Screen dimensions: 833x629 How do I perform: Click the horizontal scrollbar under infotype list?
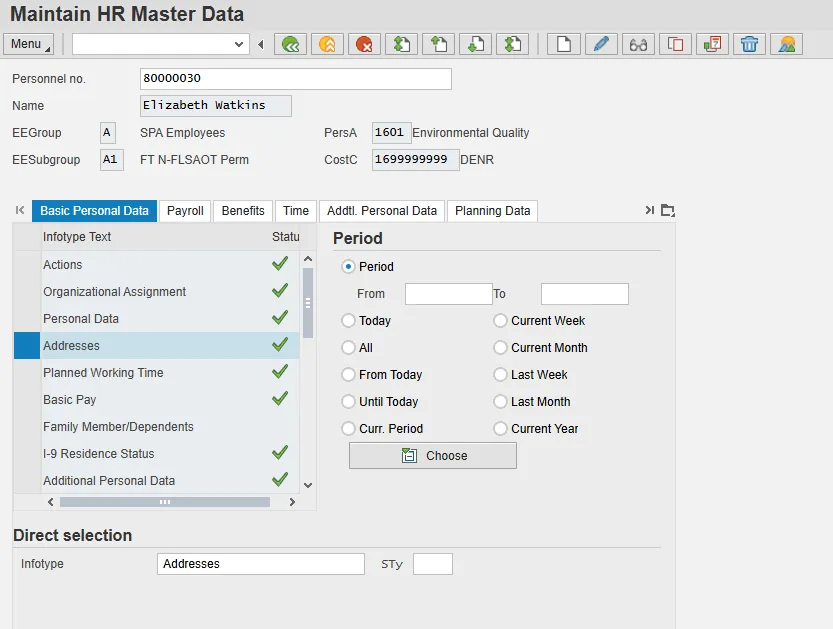165,502
